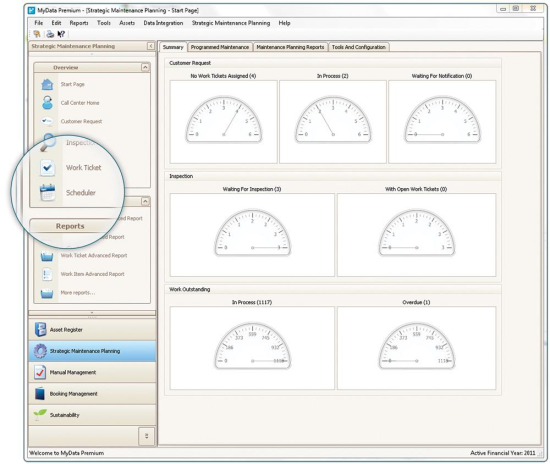Image resolution: width=550 pixels, height=464 pixels.
Task: Click the Manual Management checklist icon
Action: click(40, 372)
